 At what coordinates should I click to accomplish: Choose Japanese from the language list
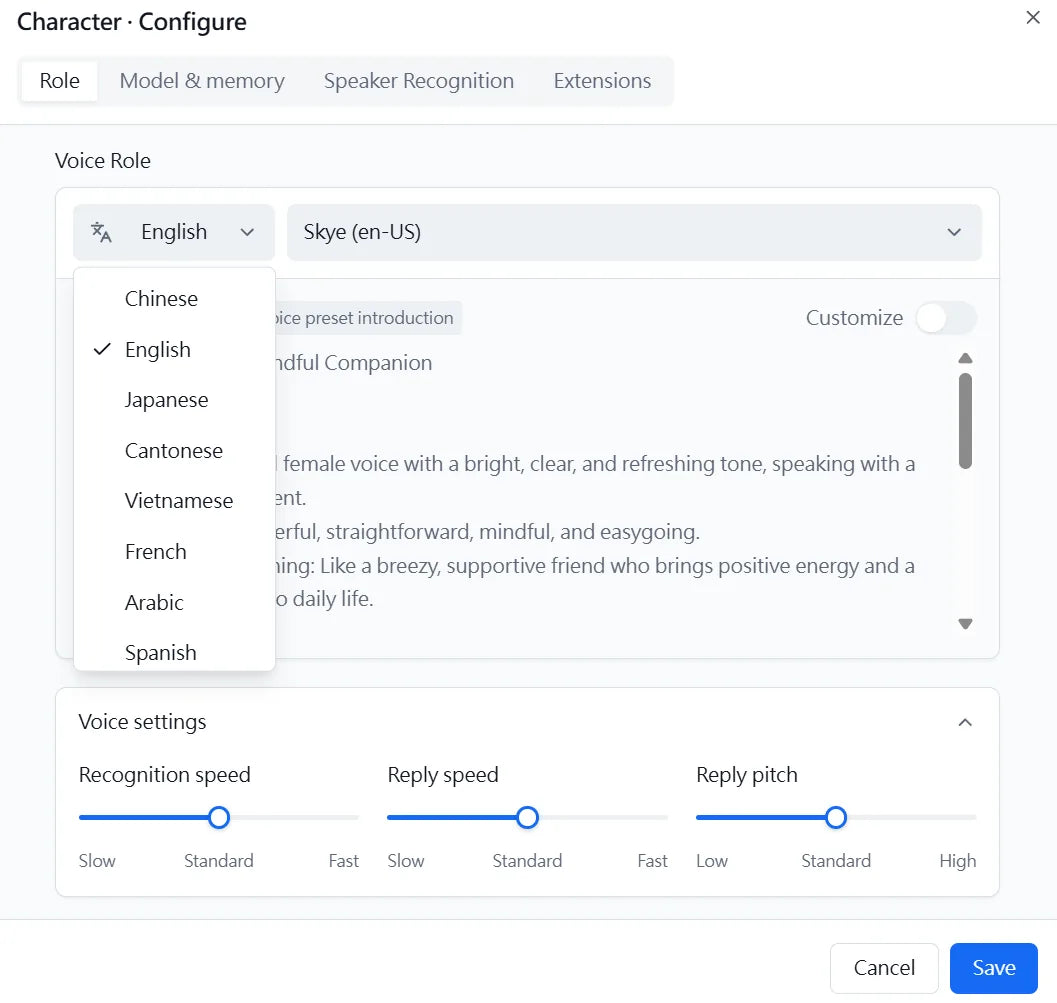click(174, 400)
